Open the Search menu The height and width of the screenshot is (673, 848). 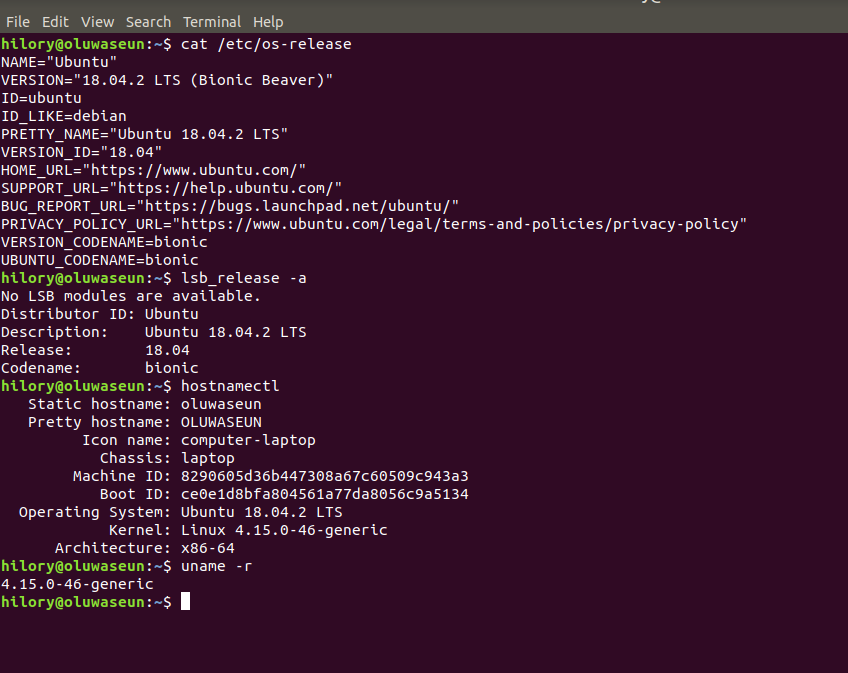[x=148, y=21]
